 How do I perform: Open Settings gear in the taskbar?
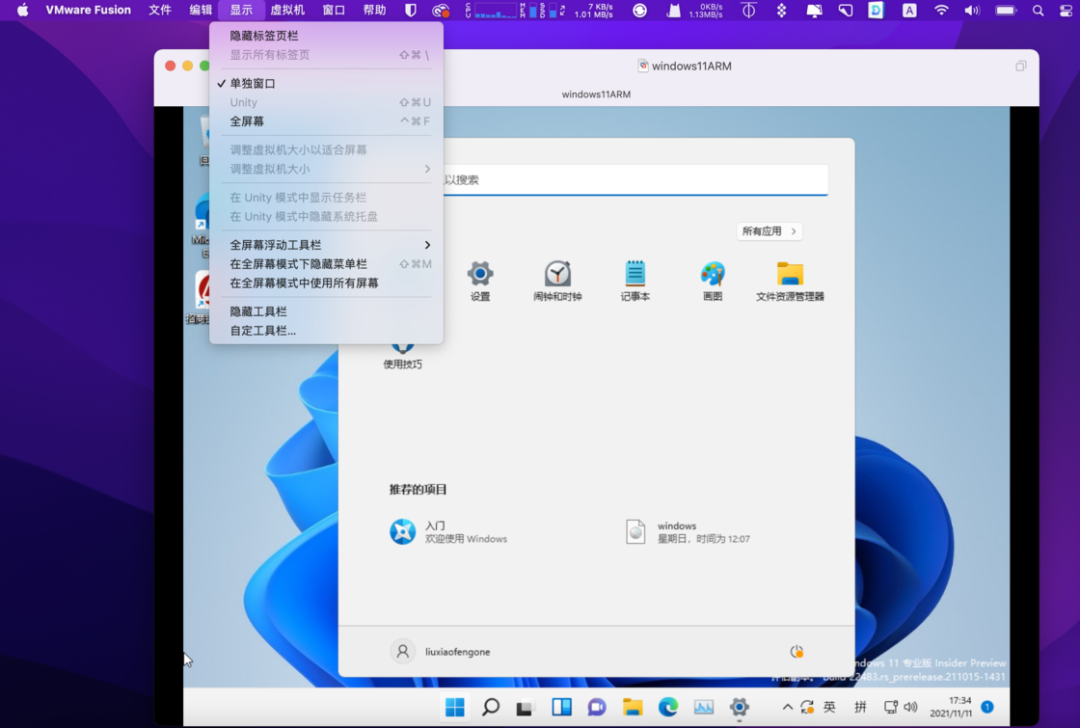coord(739,707)
